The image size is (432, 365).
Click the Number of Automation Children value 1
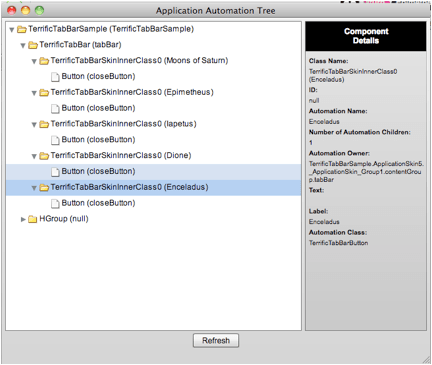click(311, 143)
